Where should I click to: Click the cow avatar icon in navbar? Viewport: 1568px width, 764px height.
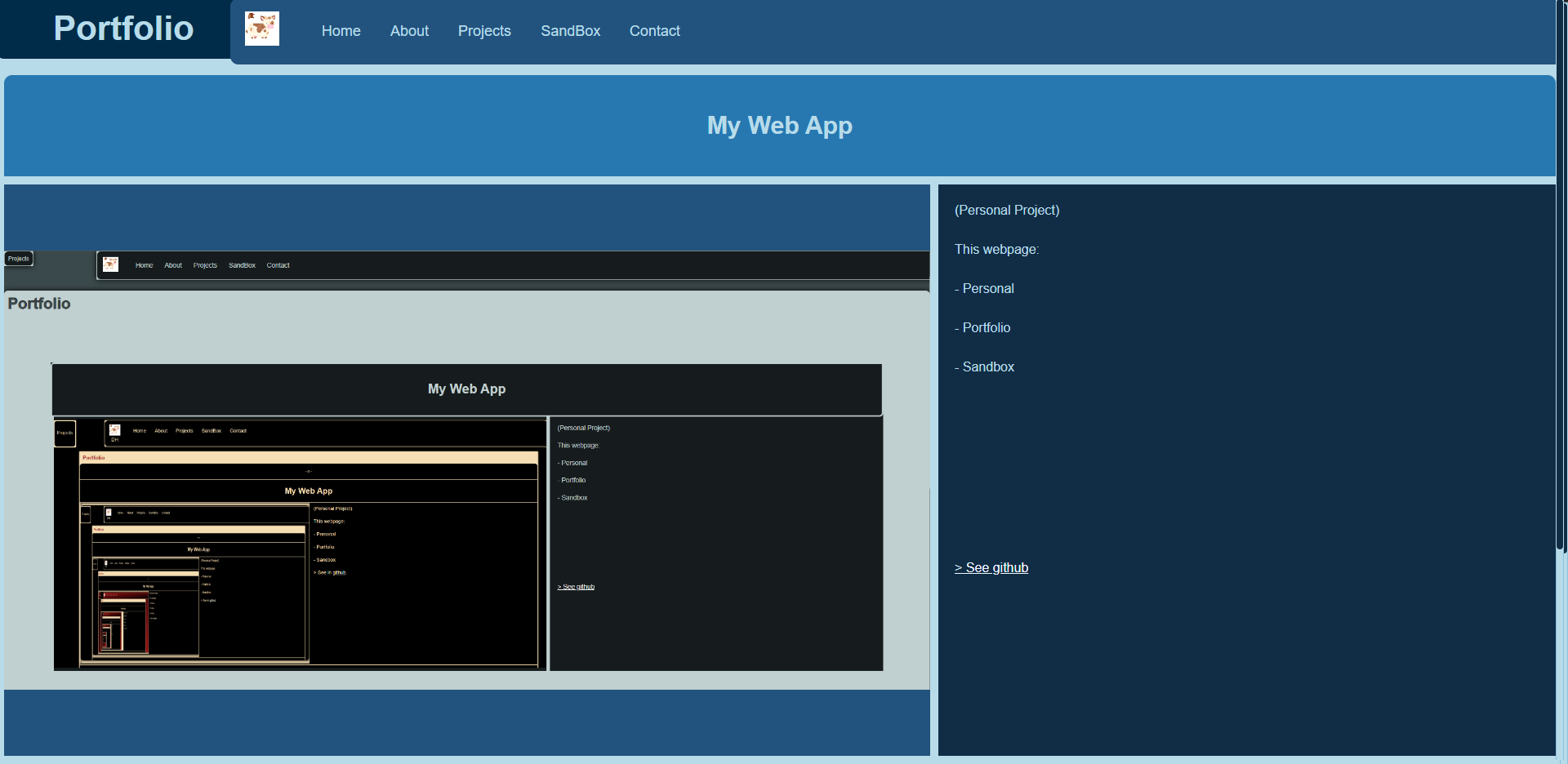(261, 29)
